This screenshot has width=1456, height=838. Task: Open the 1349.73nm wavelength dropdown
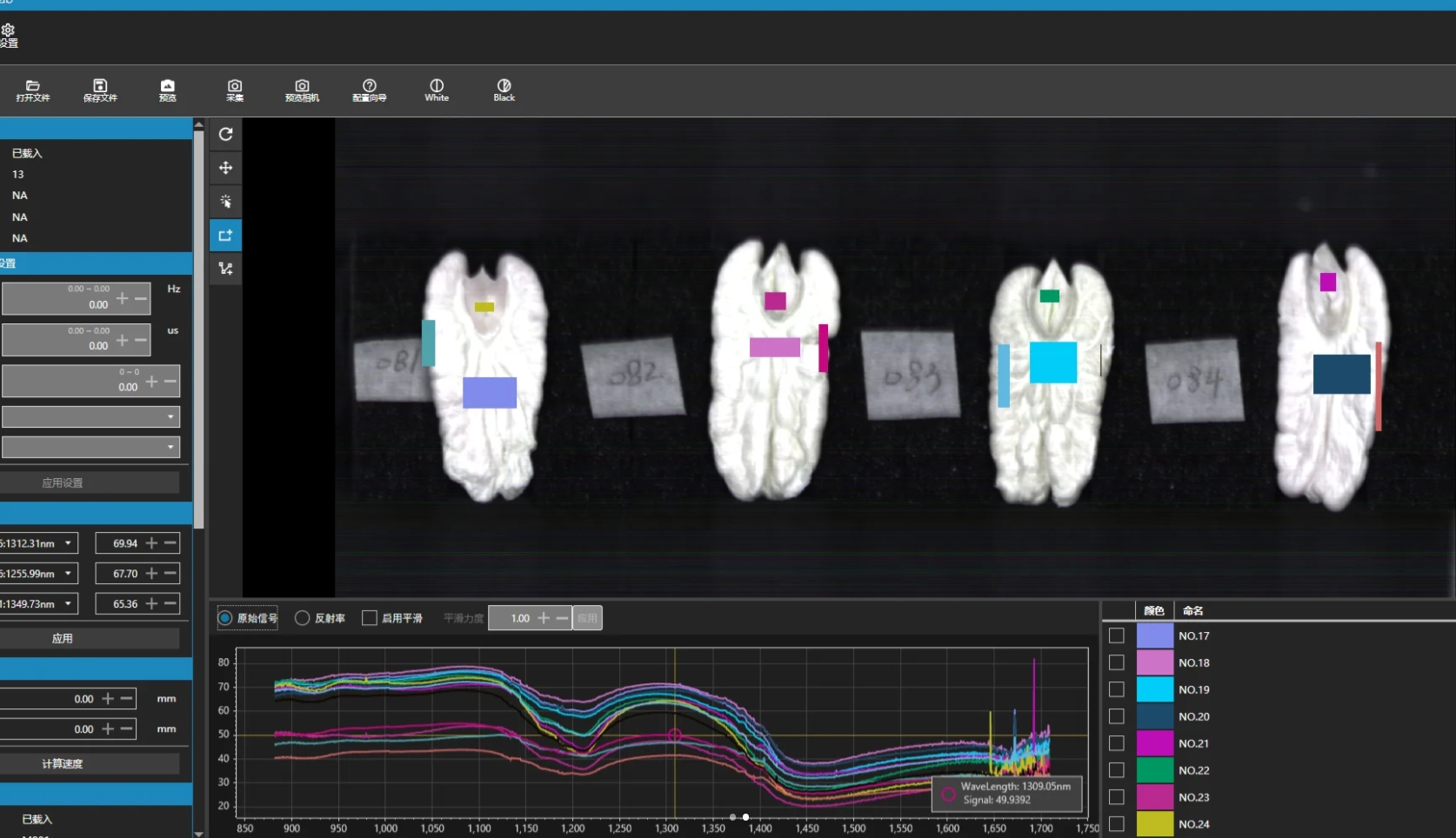(x=67, y=603)
